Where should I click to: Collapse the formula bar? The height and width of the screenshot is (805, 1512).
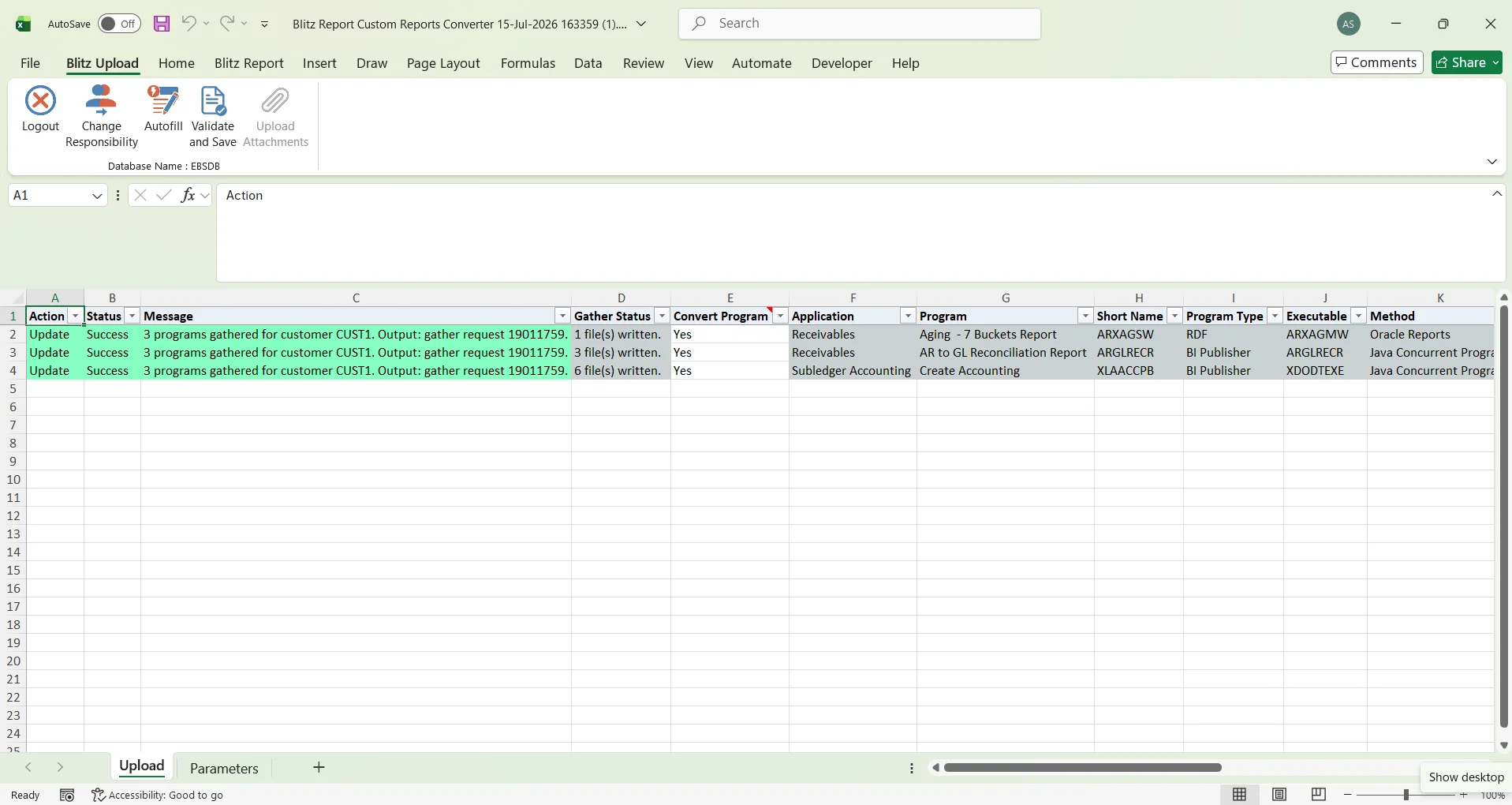coord(1497,194)
